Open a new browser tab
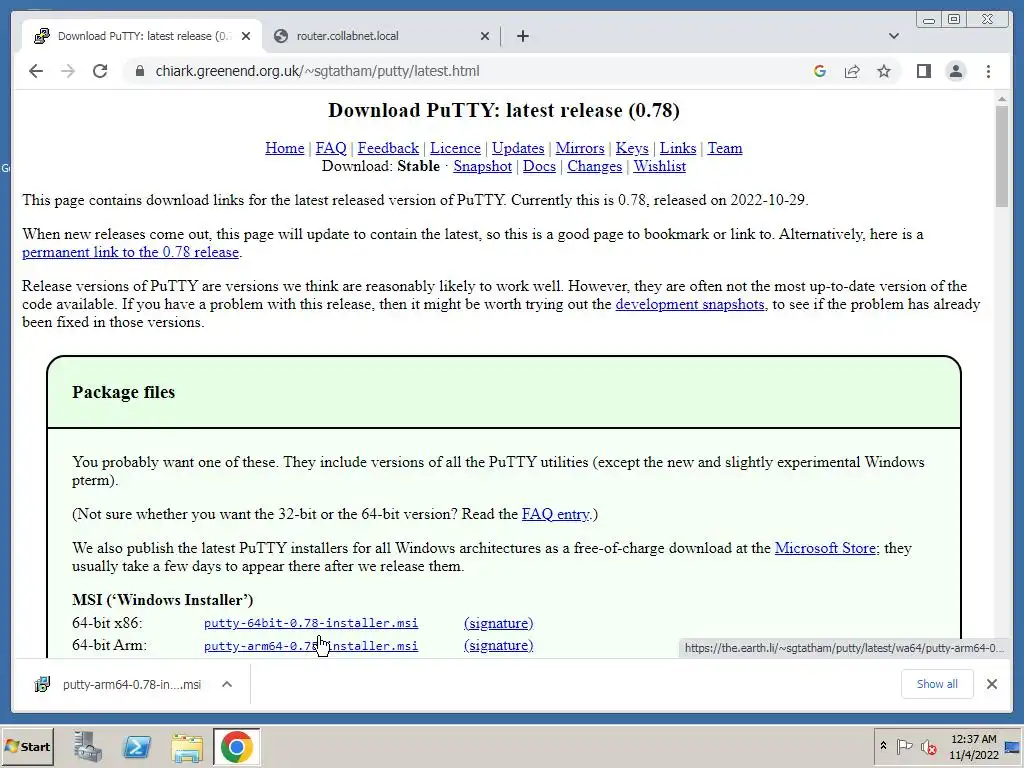 click(522, 36)
